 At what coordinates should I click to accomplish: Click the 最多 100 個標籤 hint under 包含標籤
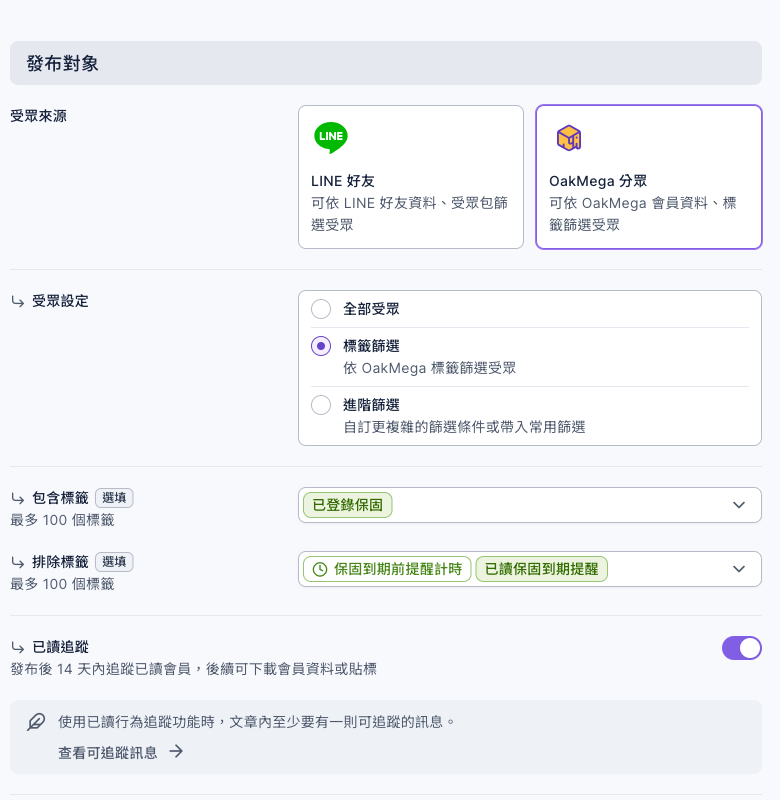pyautogui.click(x=62, y=520)
